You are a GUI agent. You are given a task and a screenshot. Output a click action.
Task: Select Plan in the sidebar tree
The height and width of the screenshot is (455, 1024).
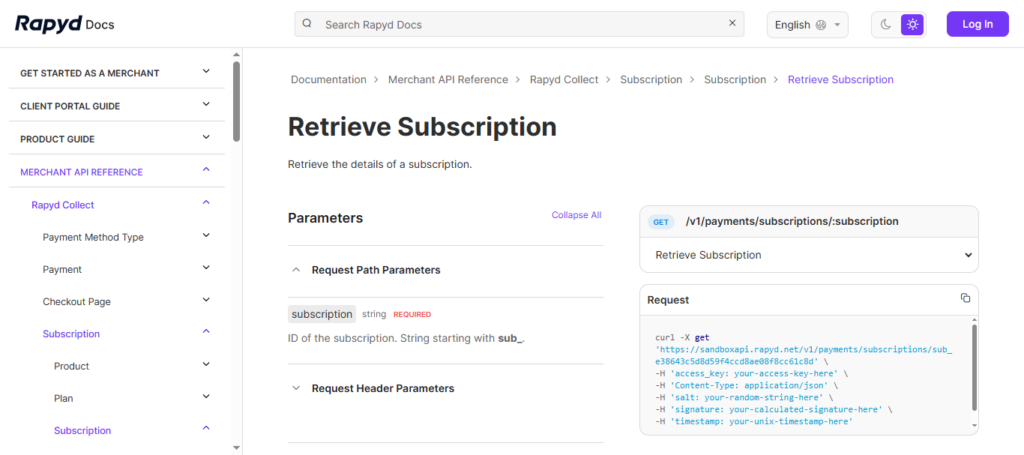pyautogui.click(x=63, y=398)
